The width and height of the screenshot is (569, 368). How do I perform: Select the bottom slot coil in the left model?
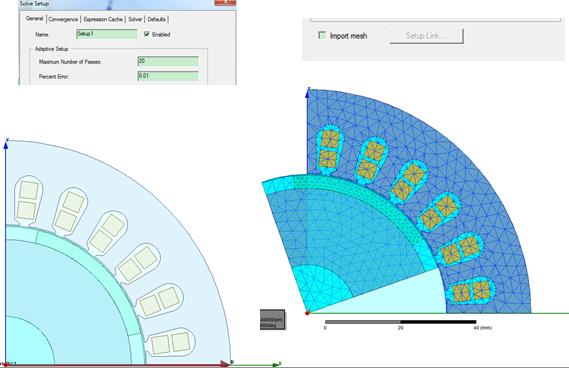(171, 343)
